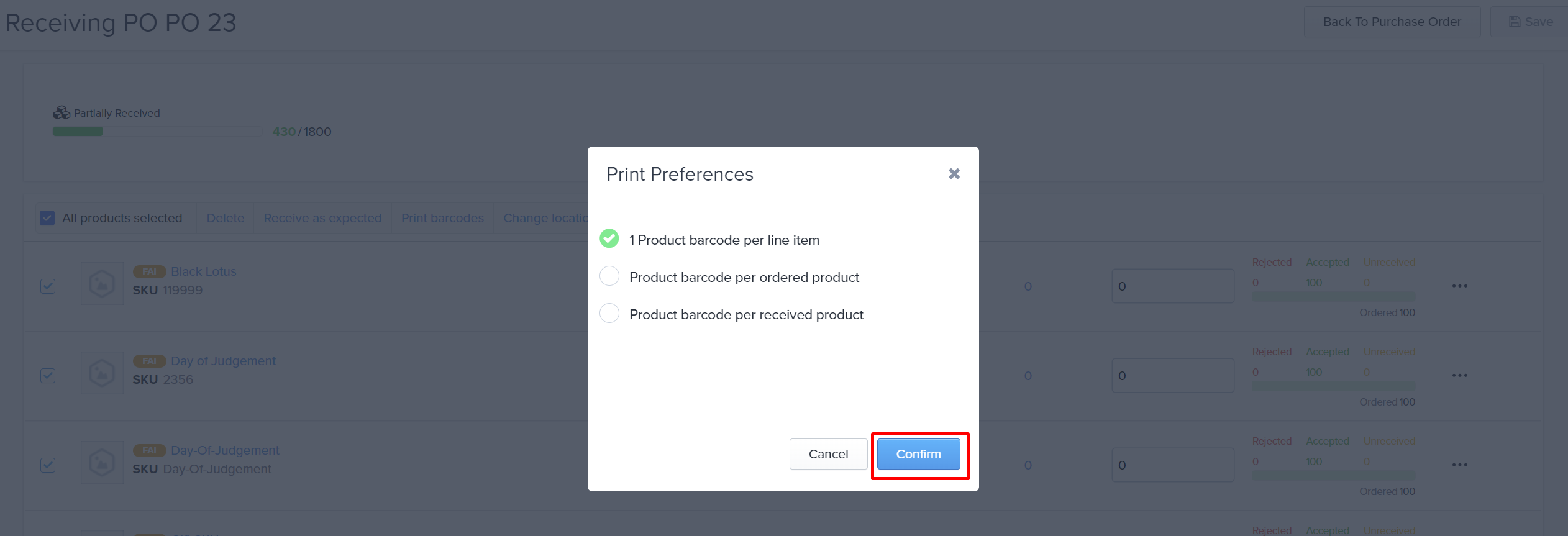The height and width of the screenshot is (536, 1568).
Task: Uncheck the Day-Of-Judgement row checkbox
Action: coord(48,465)
